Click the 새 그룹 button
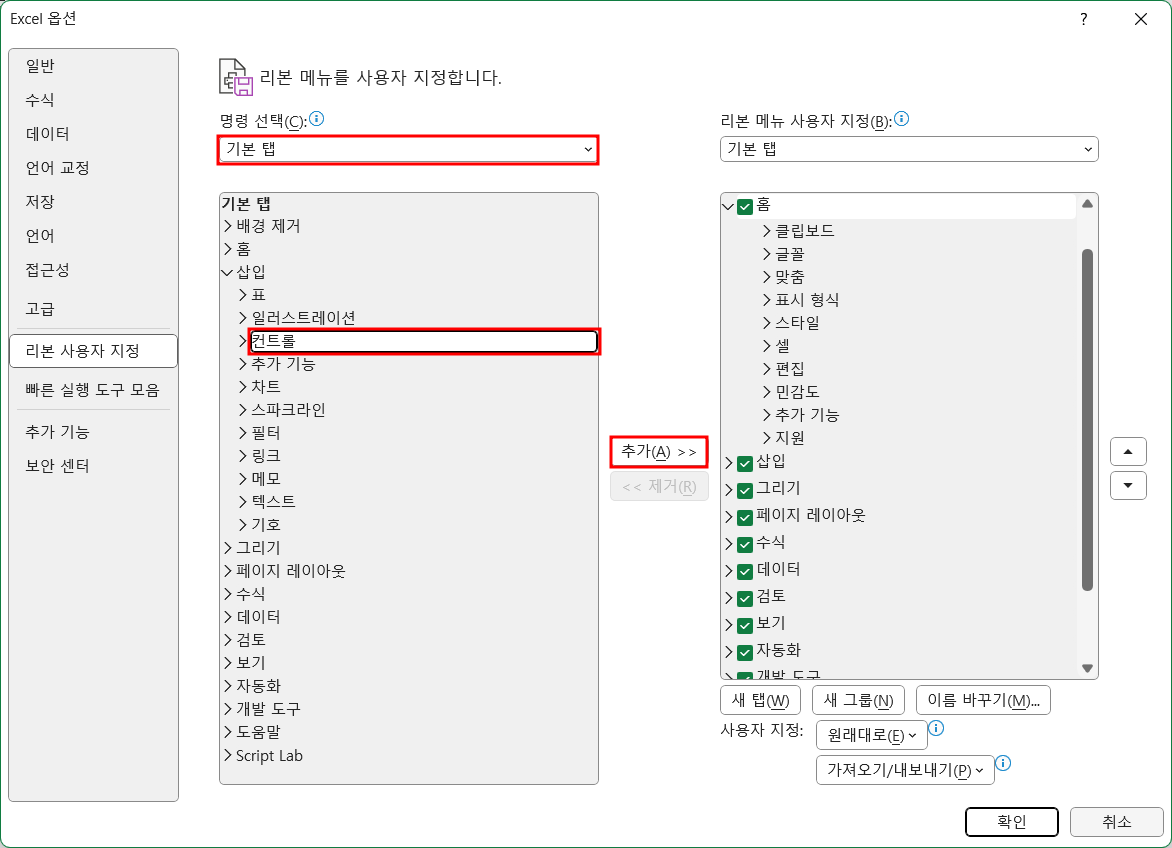Screen dimensions: 1172x848 858,701
